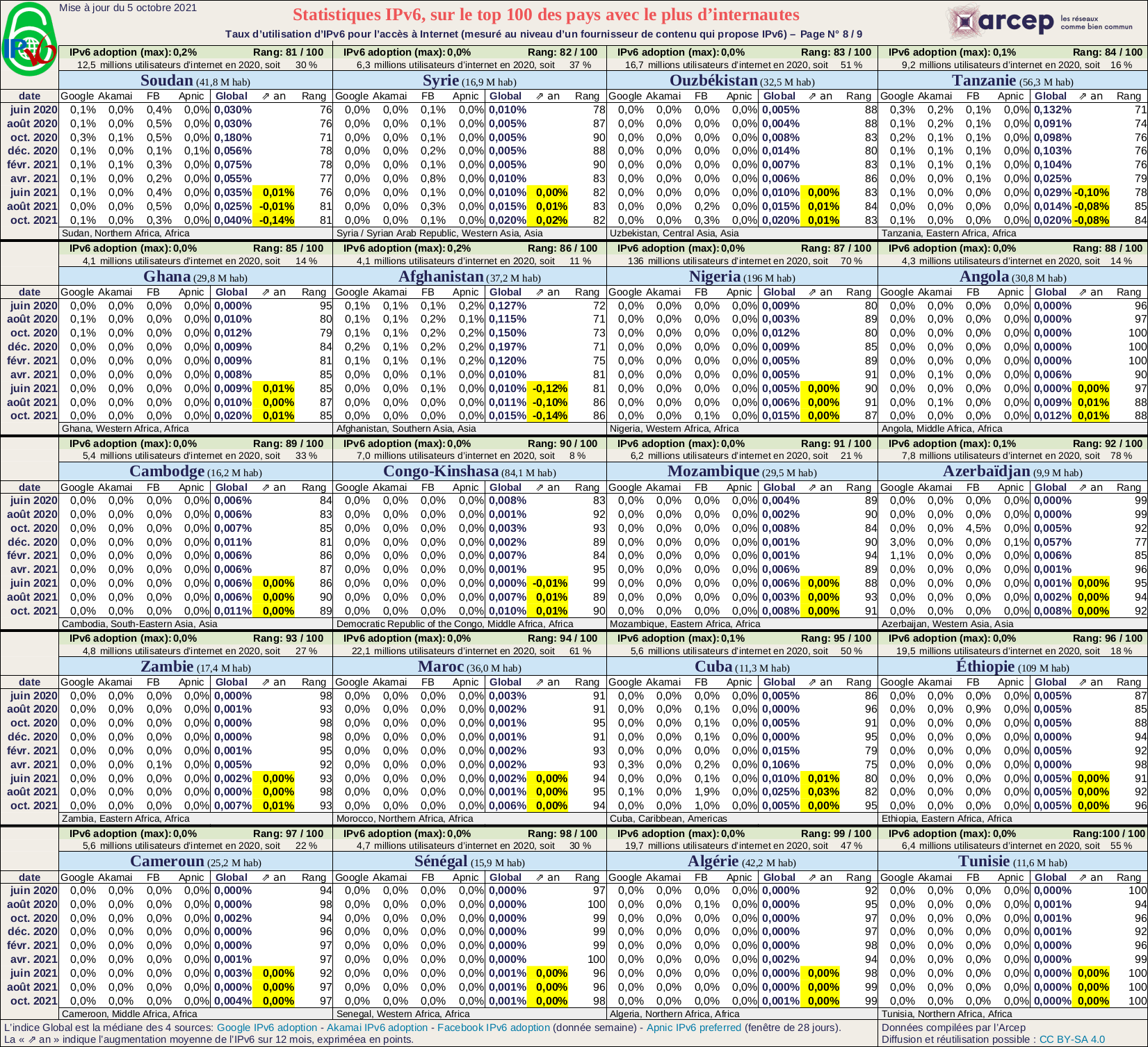Viewport: 1148px width, 1047px height.
Task: Click Tanzanie's Global value 0,132%
Action: (x=1053, y=110)
